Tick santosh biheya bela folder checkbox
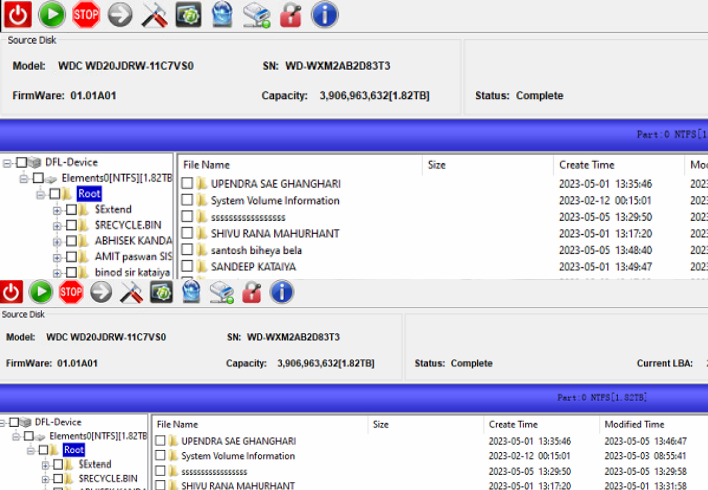This screenshot has width=708, height=490. [x=187, y=249]
